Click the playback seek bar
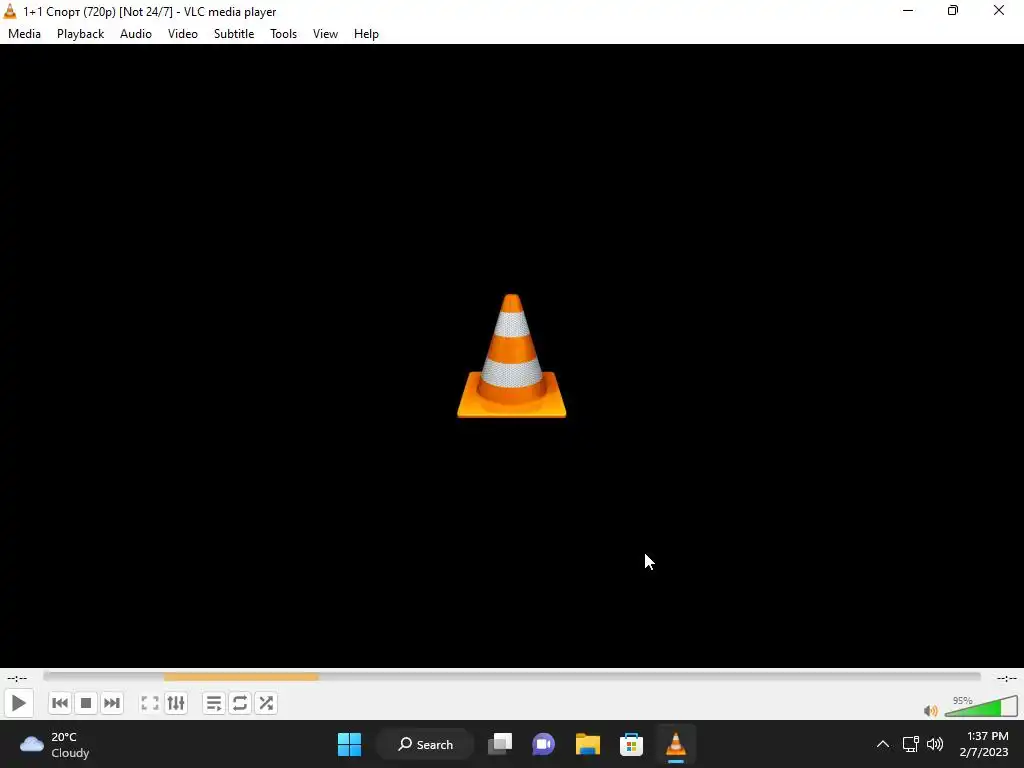The image size is (1024, 768). tap(512, 677)
